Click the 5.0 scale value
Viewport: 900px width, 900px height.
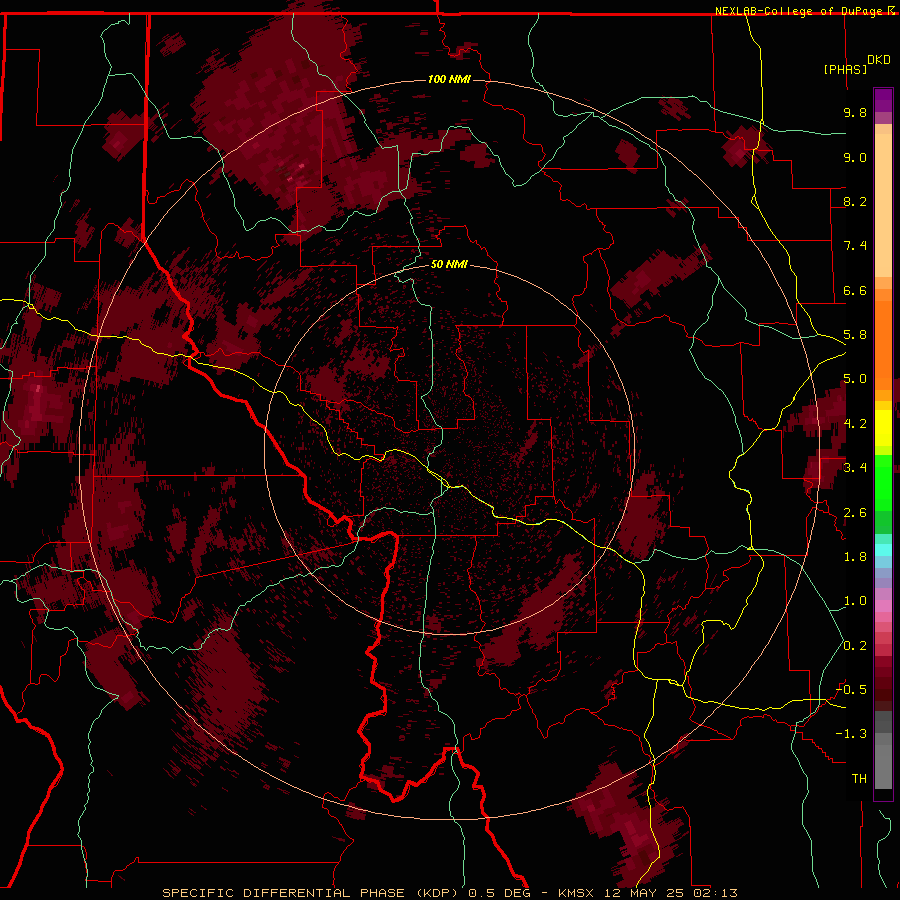point(855,379)
